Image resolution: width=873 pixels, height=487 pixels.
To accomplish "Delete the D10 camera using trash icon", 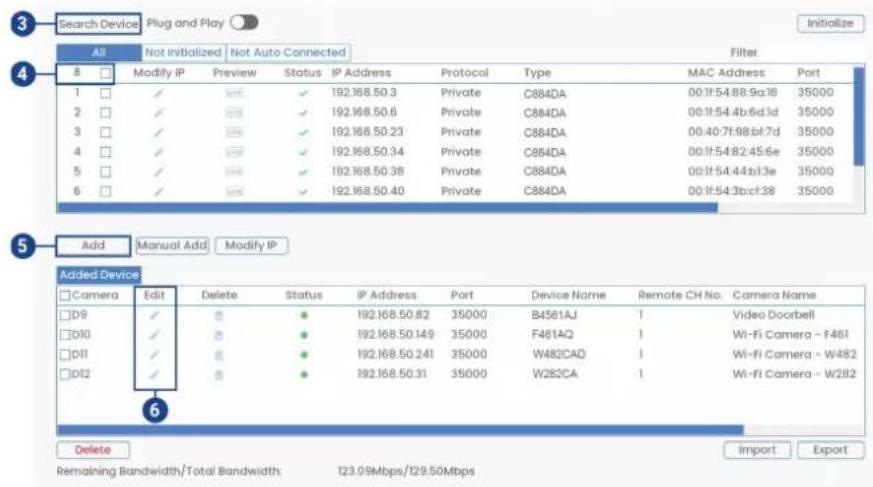I will coord(219,335).
